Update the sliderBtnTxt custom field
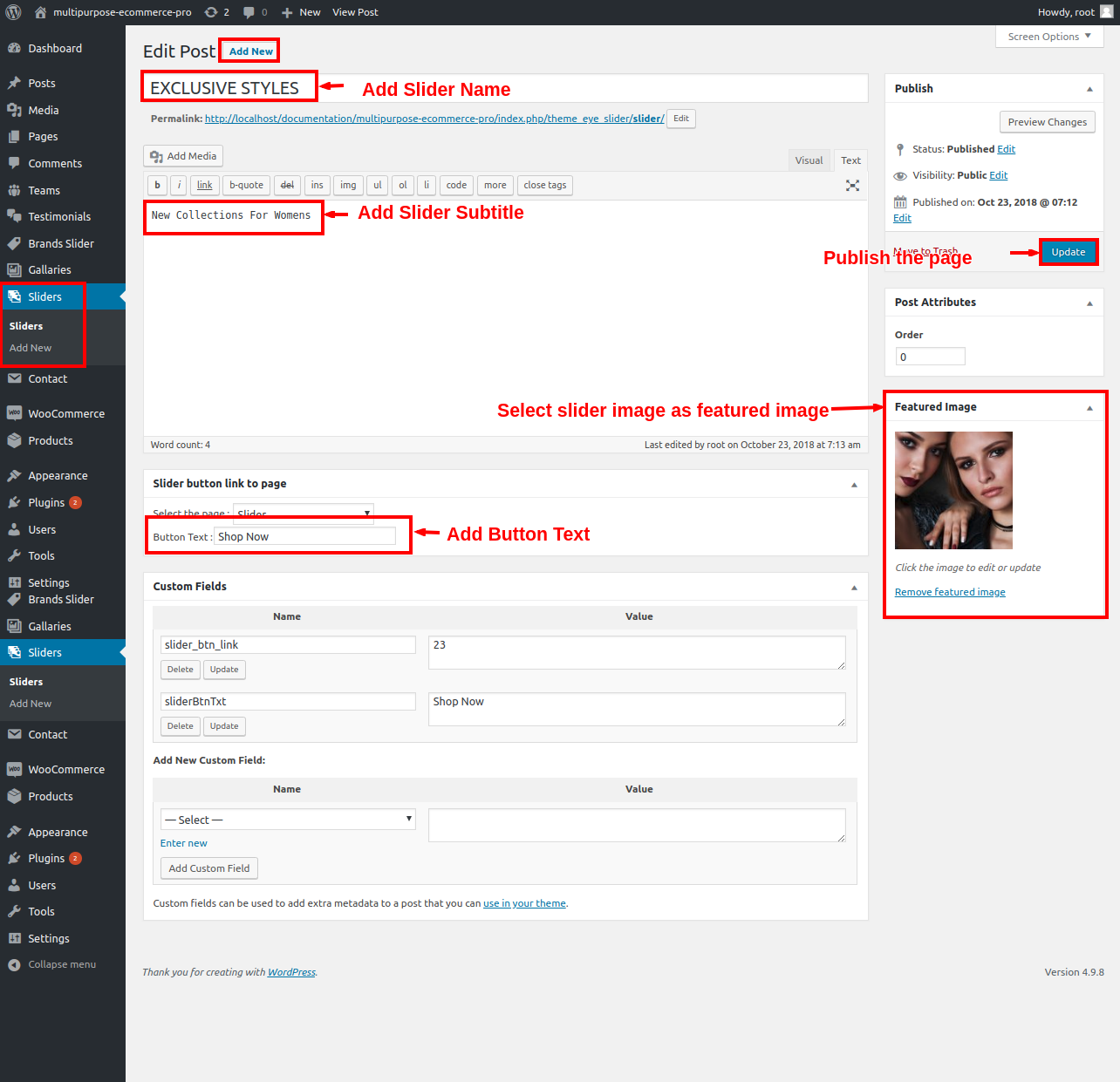Image resolution: width=1120 pixels, height=1082 pixels. coord(224,726)
